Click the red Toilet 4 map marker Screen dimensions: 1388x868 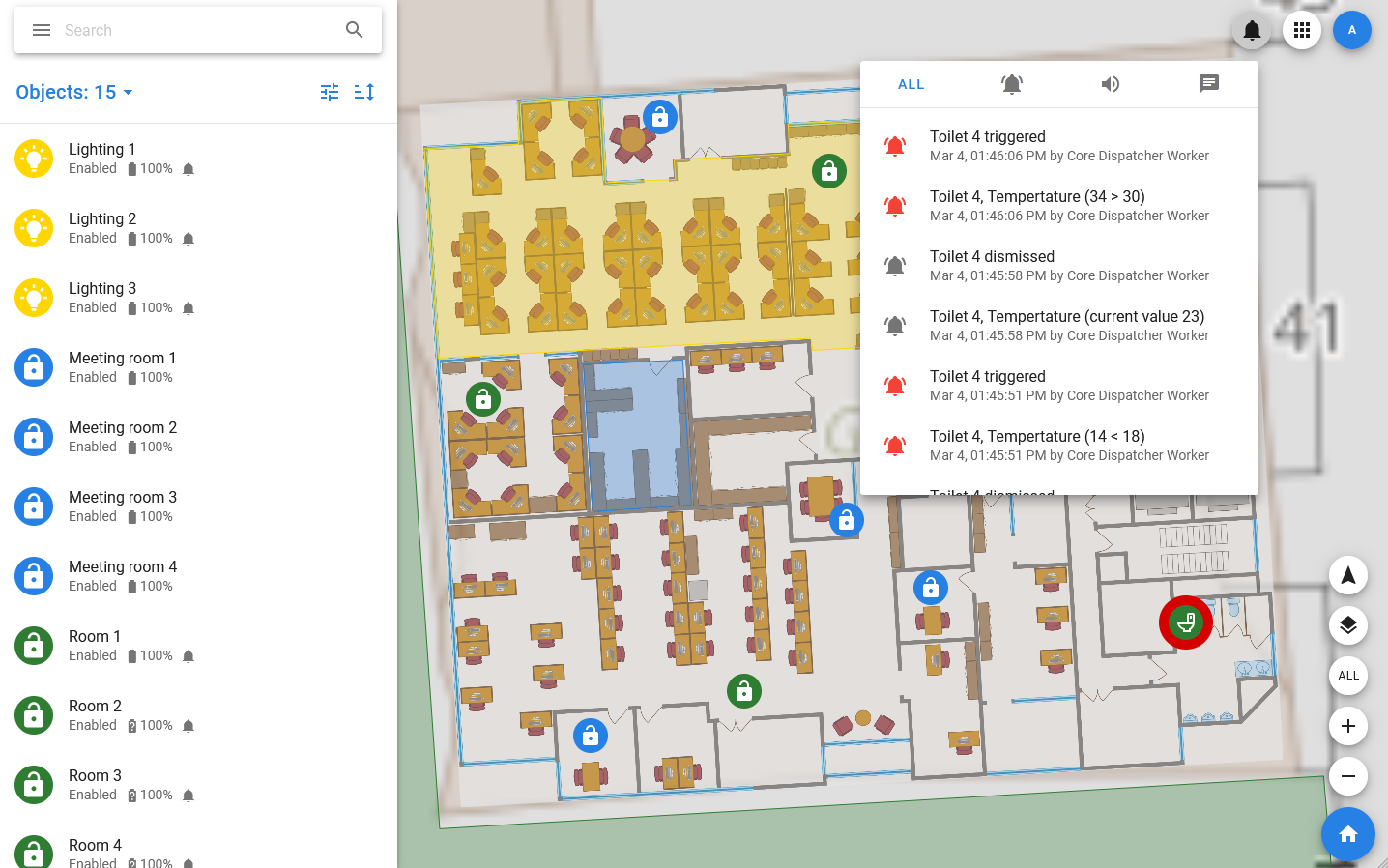[x=1186, y=622]
